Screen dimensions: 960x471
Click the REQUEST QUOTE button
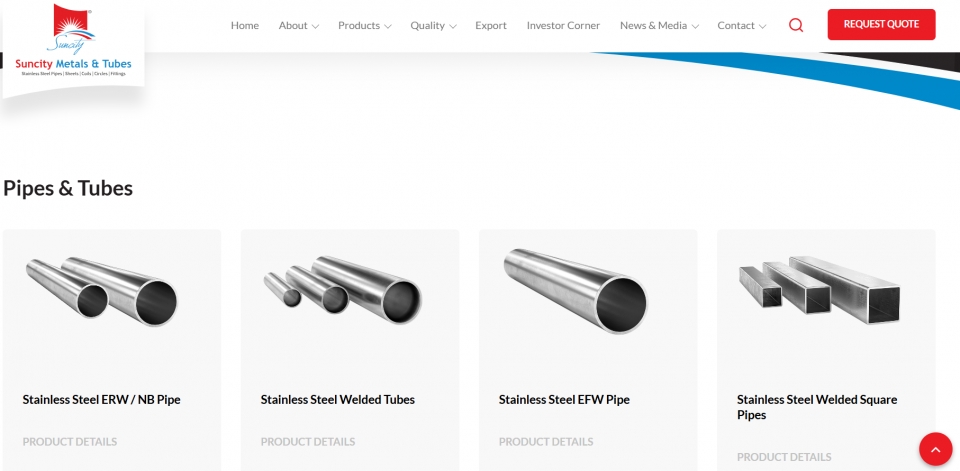coord(882,24)
